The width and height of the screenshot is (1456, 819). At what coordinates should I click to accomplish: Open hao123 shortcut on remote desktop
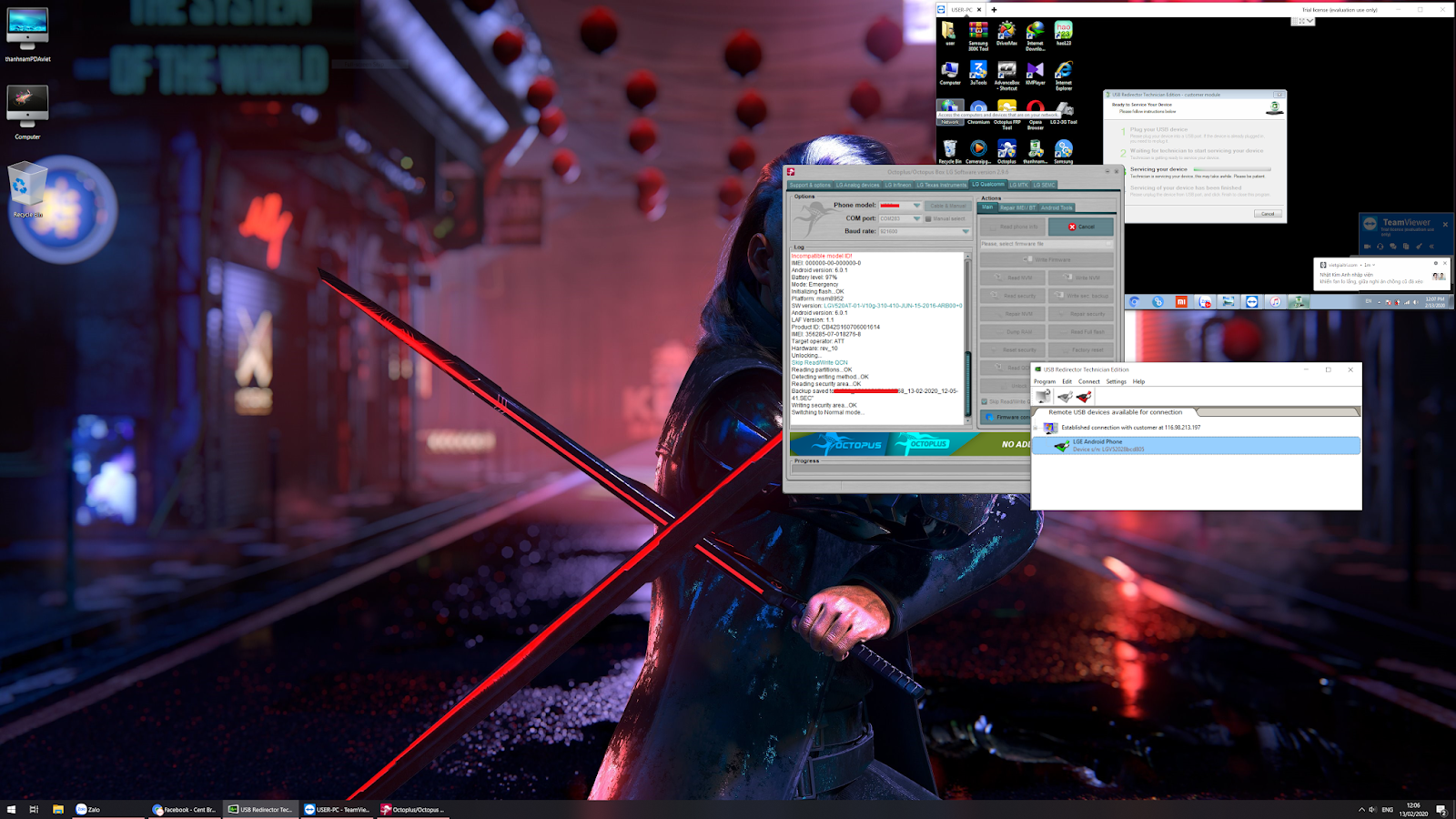(1063, 35)
